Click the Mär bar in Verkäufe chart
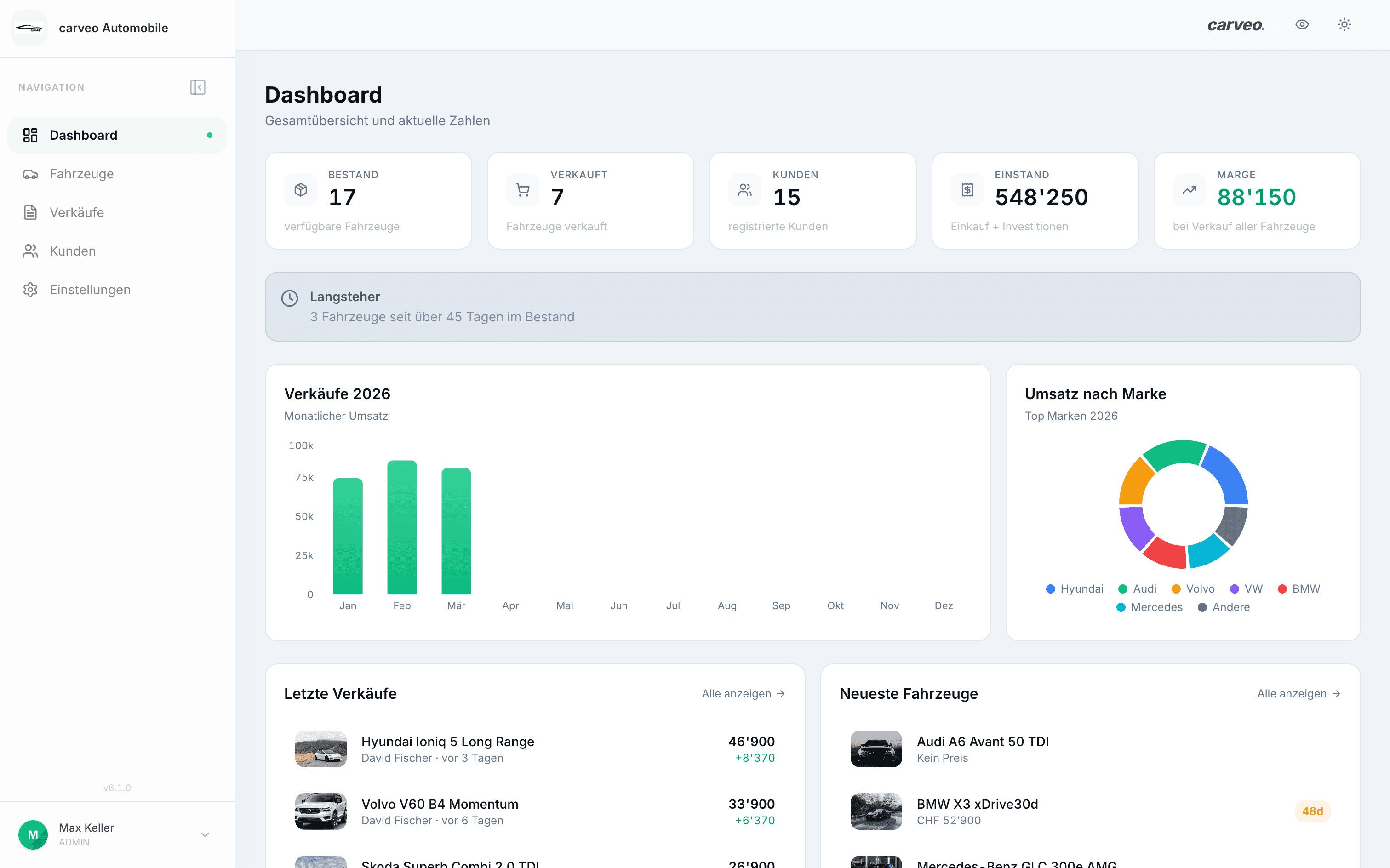1390x868 pixels. 457,531
